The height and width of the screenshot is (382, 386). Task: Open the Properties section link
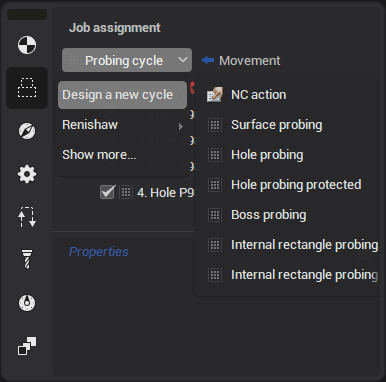click(x=98, y=252)
